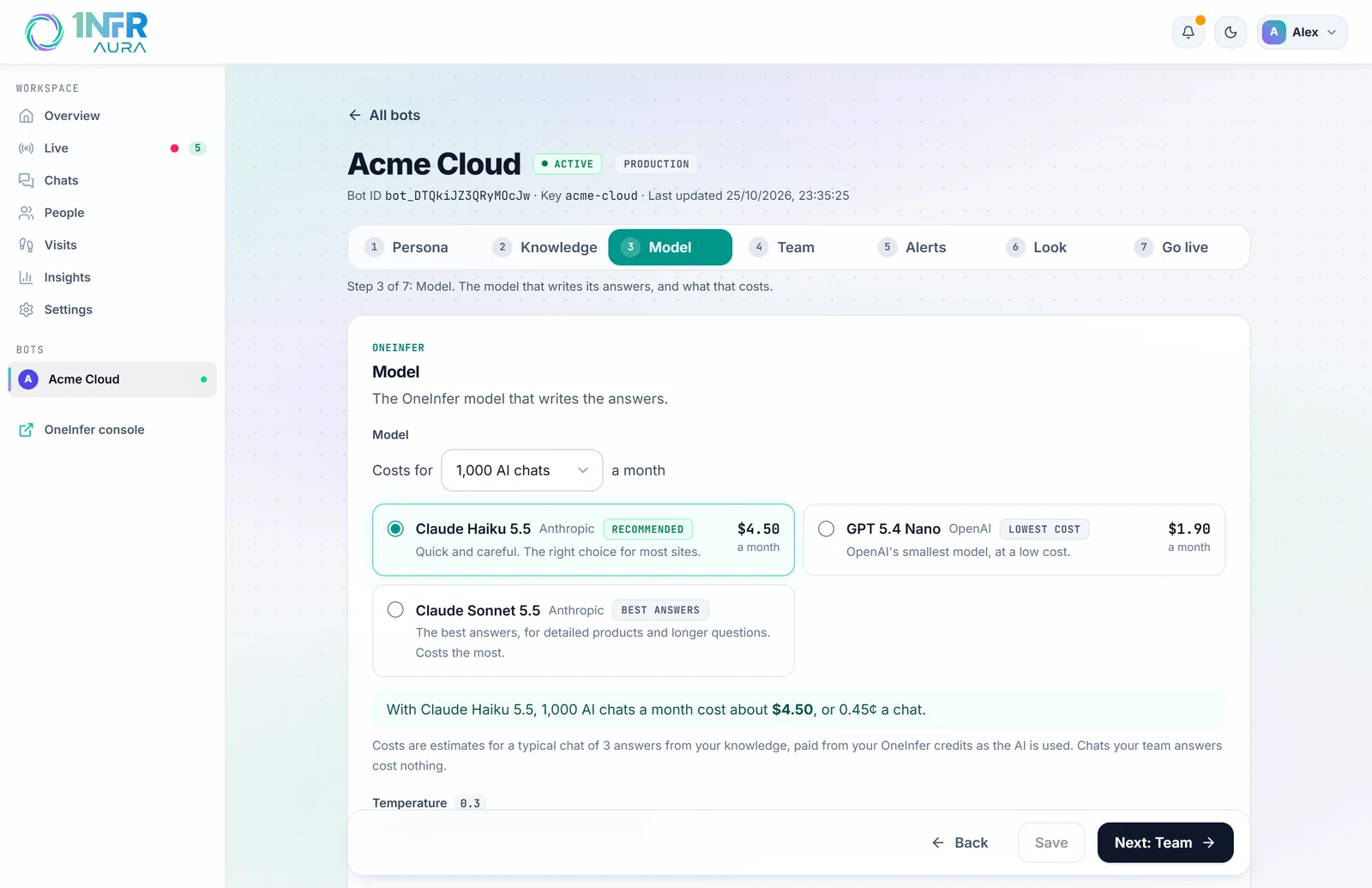
Task: Click the Visits footprints icon
Action: 27,245
